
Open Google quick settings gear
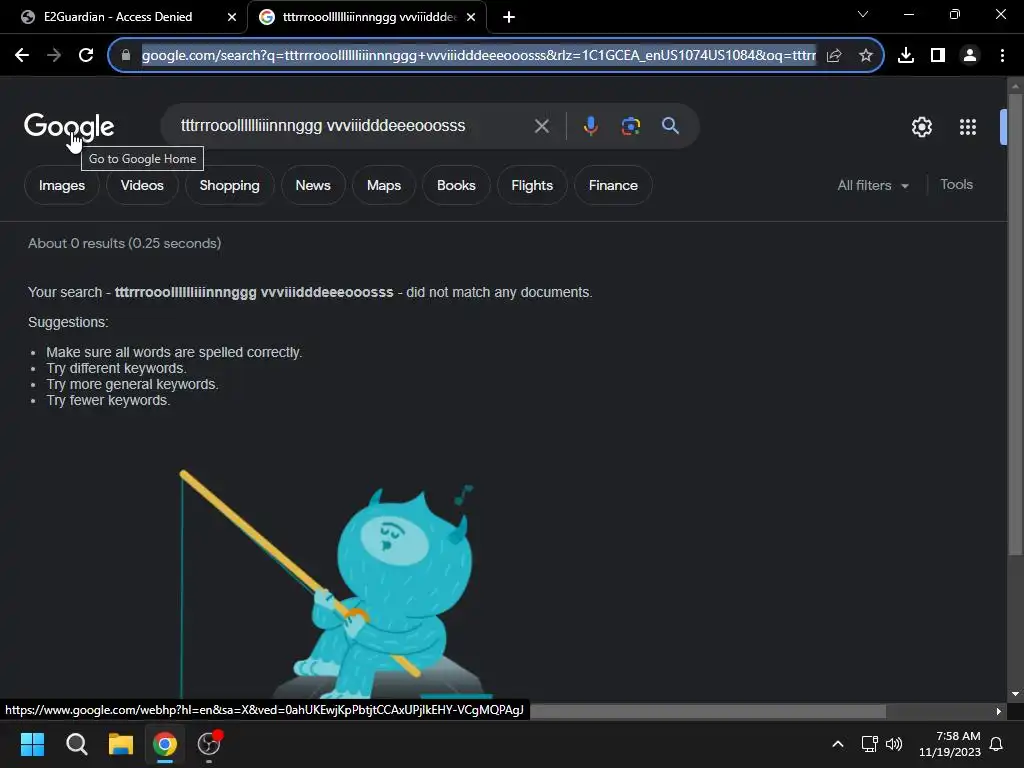tap(921, 127)
